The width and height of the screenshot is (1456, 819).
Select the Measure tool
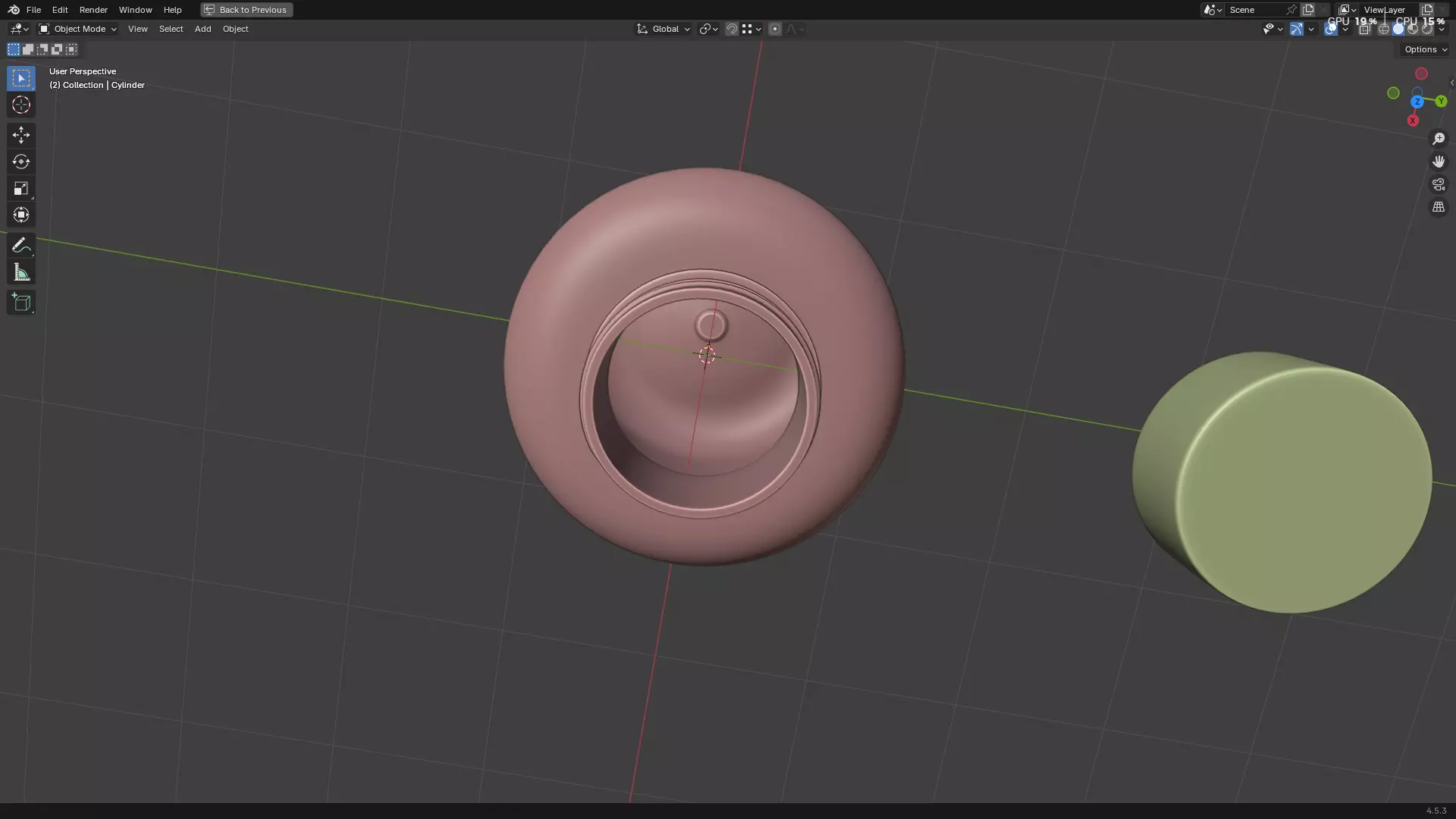click(21, 273)
